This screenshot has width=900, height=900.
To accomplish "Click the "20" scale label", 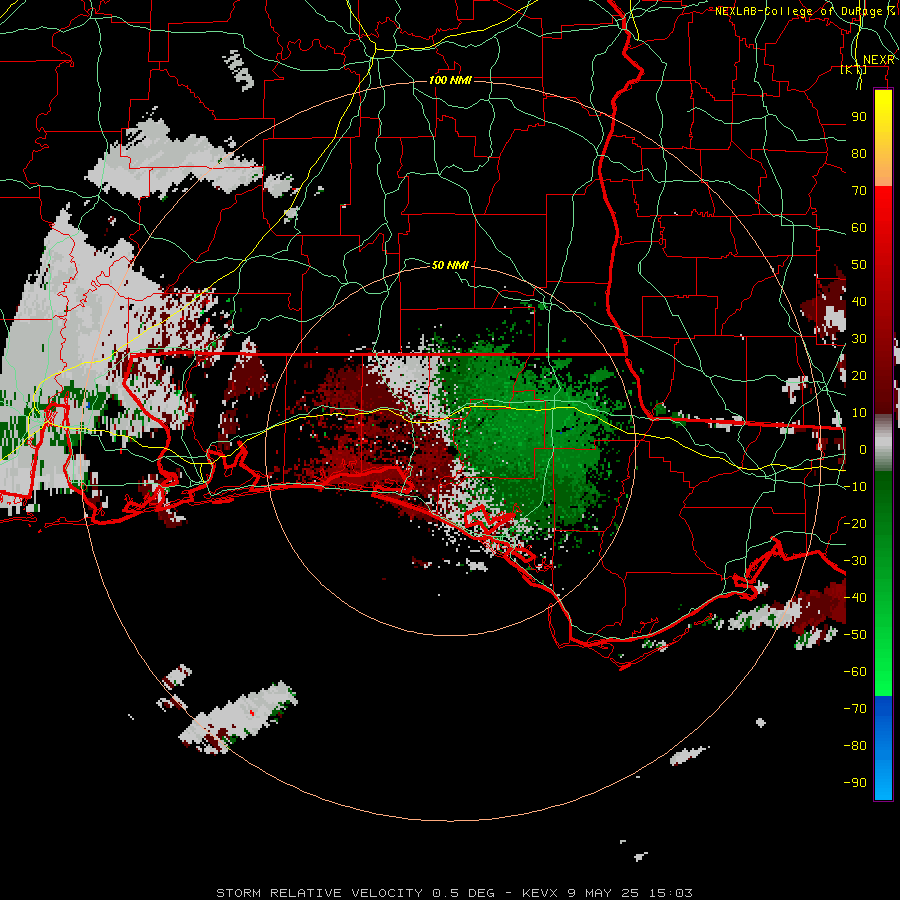I will 859,375.
